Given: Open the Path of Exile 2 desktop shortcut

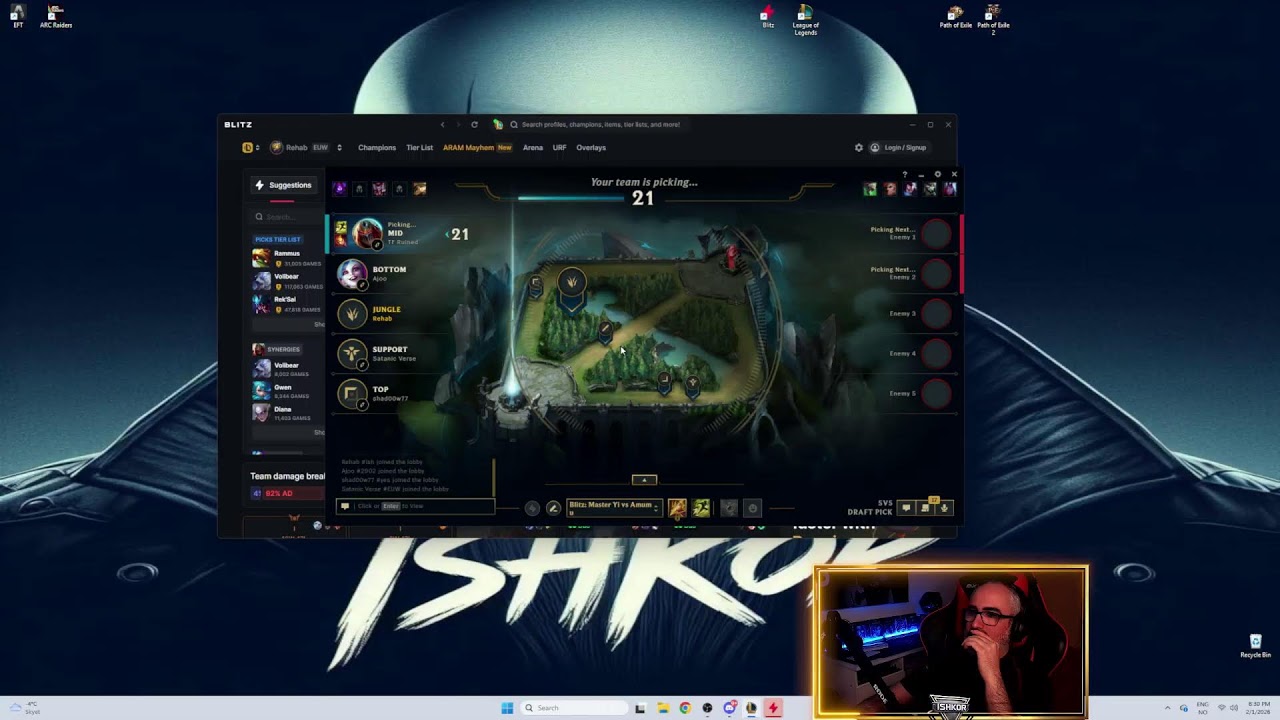Looking at the screenshot, I should click(x=993, y=19).
